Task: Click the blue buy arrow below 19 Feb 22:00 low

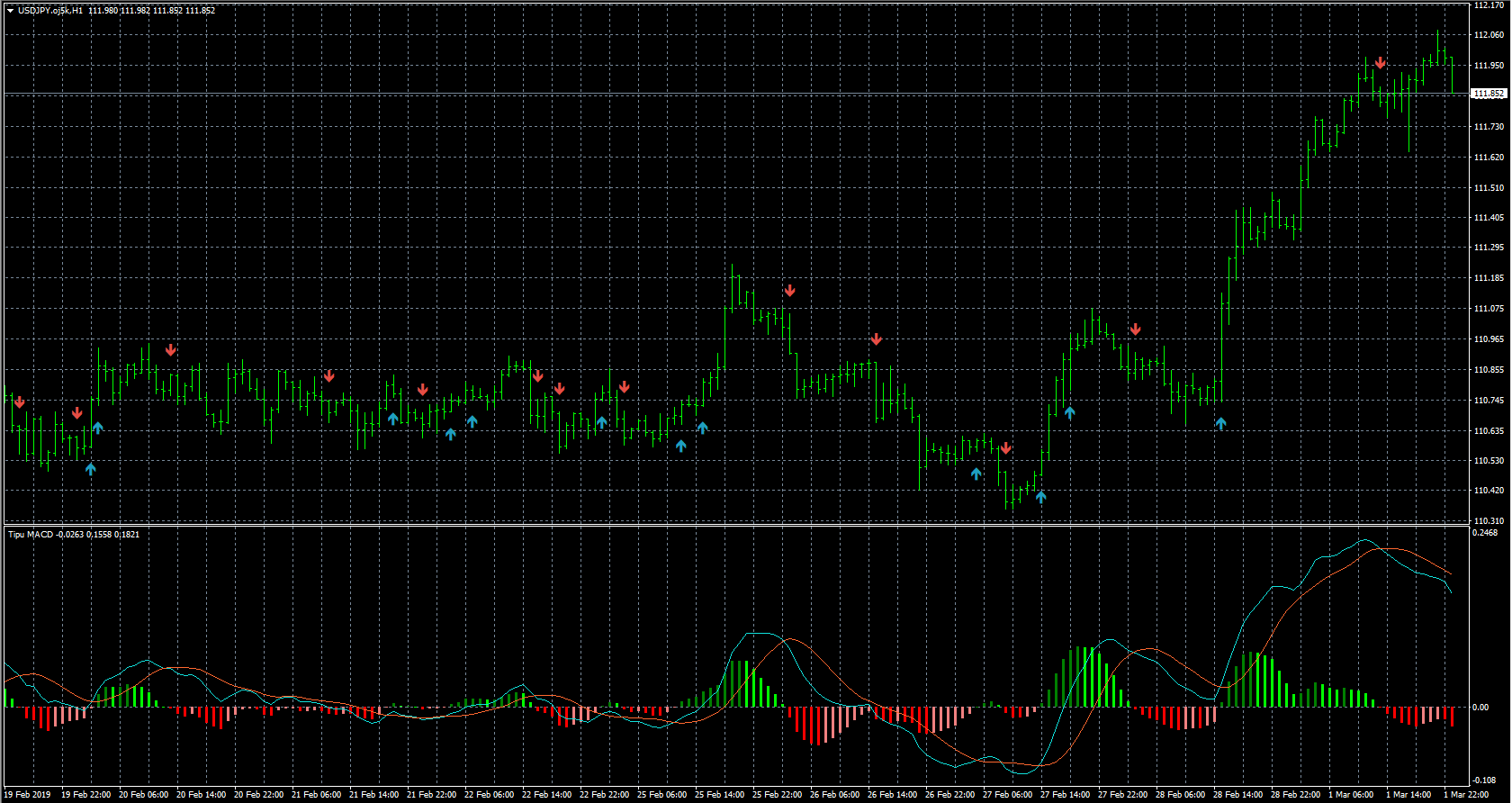Action: pyautogui.click(x=90, y=469)
